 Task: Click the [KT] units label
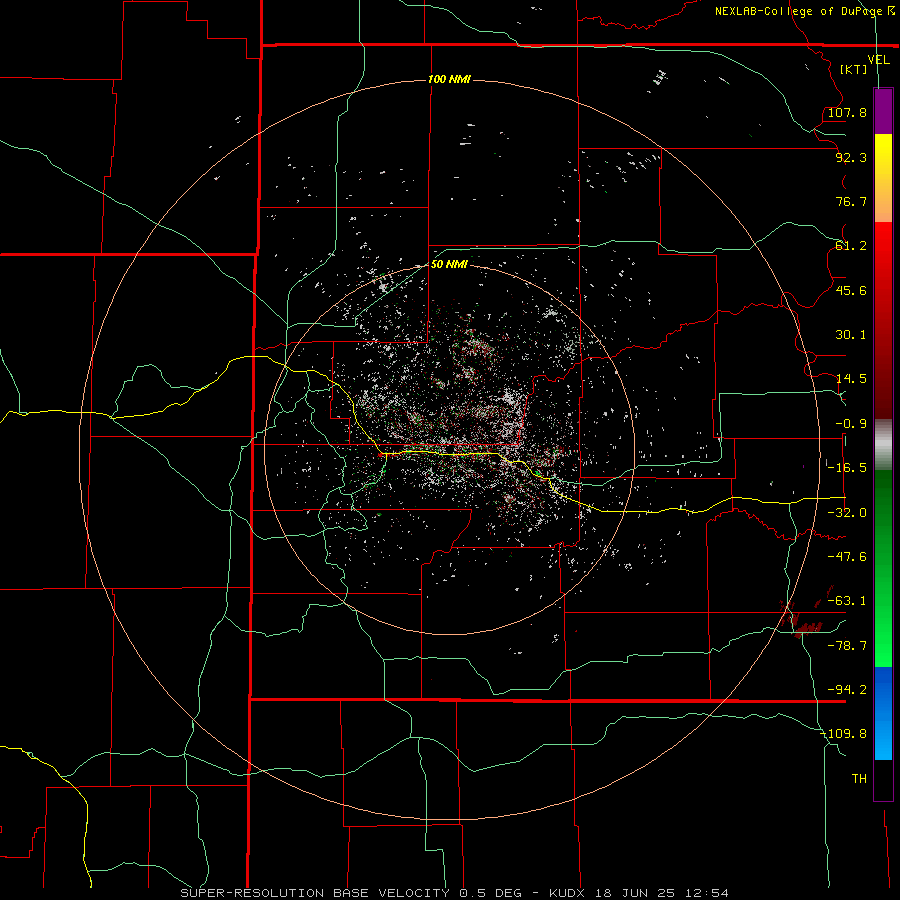pyautogui.click(x=854, y=69)
